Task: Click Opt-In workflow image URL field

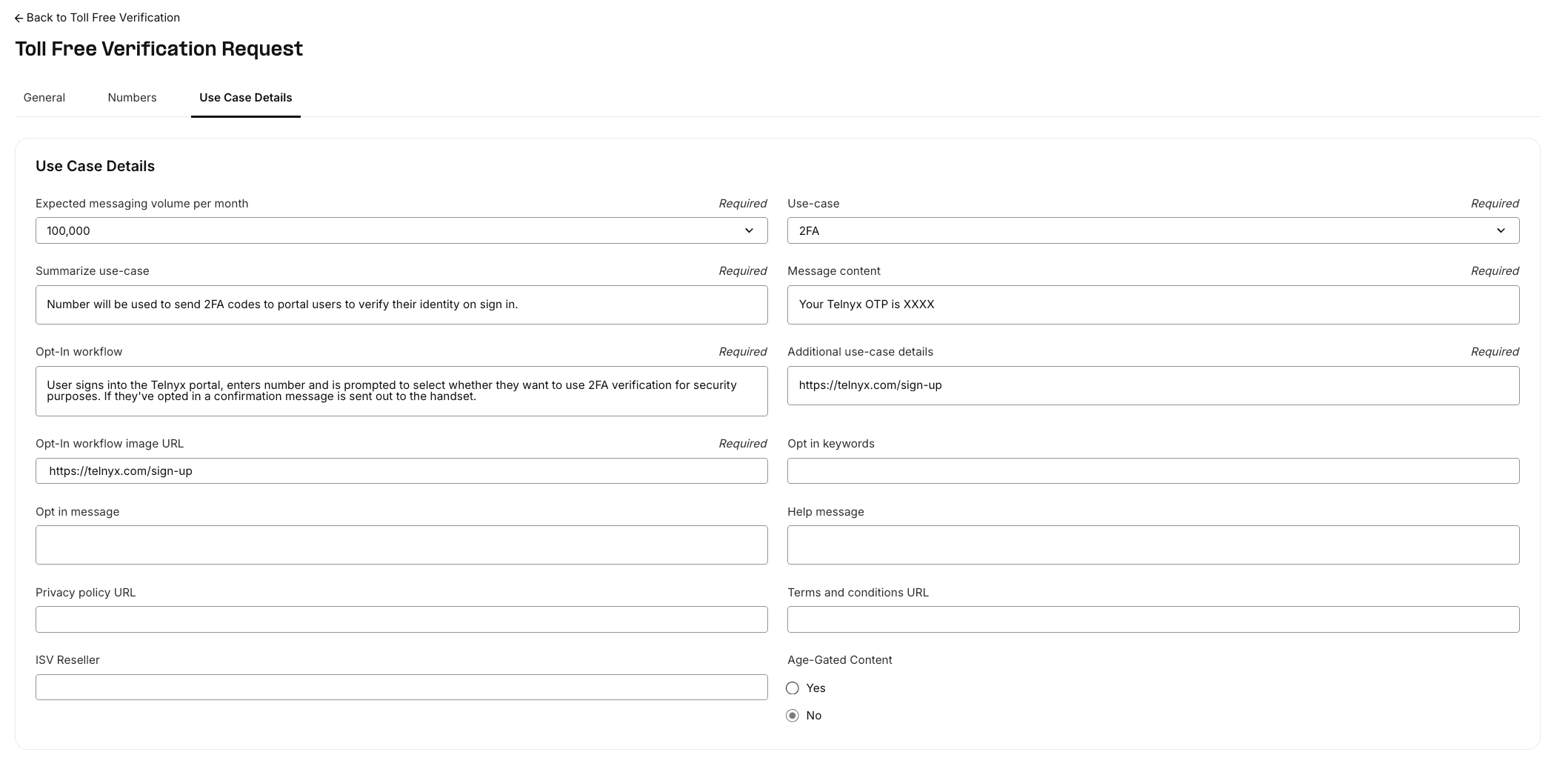Action: (x=401, y=471)
